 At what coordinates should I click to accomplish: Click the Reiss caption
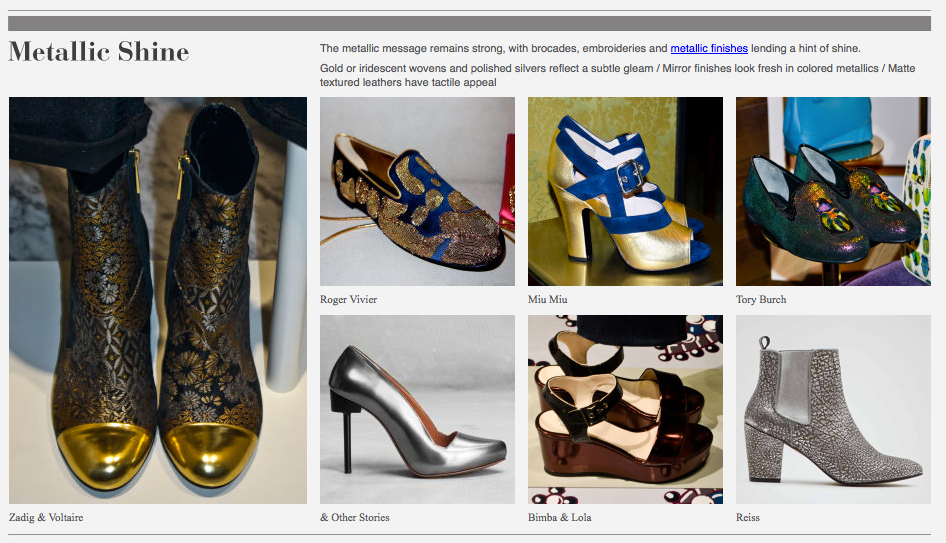click(748, 517)
